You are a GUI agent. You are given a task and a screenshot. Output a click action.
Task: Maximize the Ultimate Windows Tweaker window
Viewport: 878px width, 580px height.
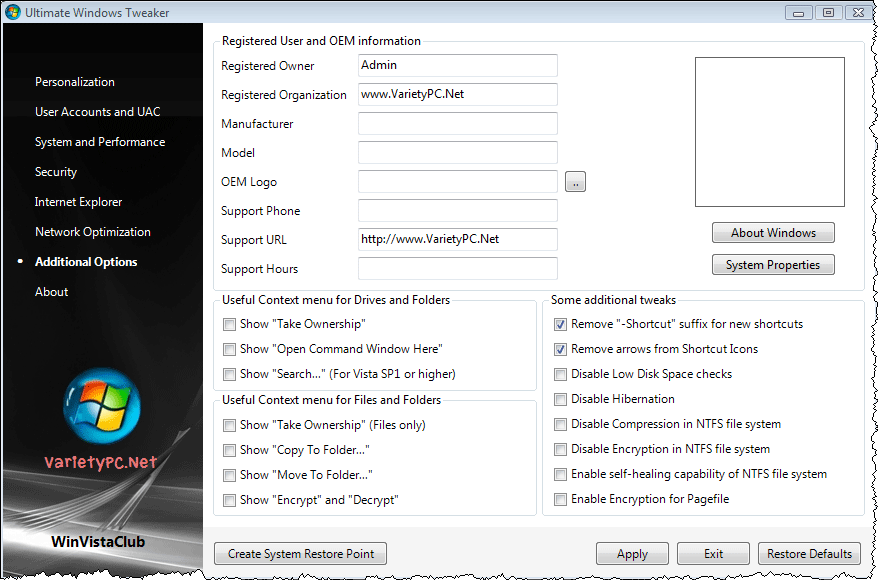click(x=829, y=12)
